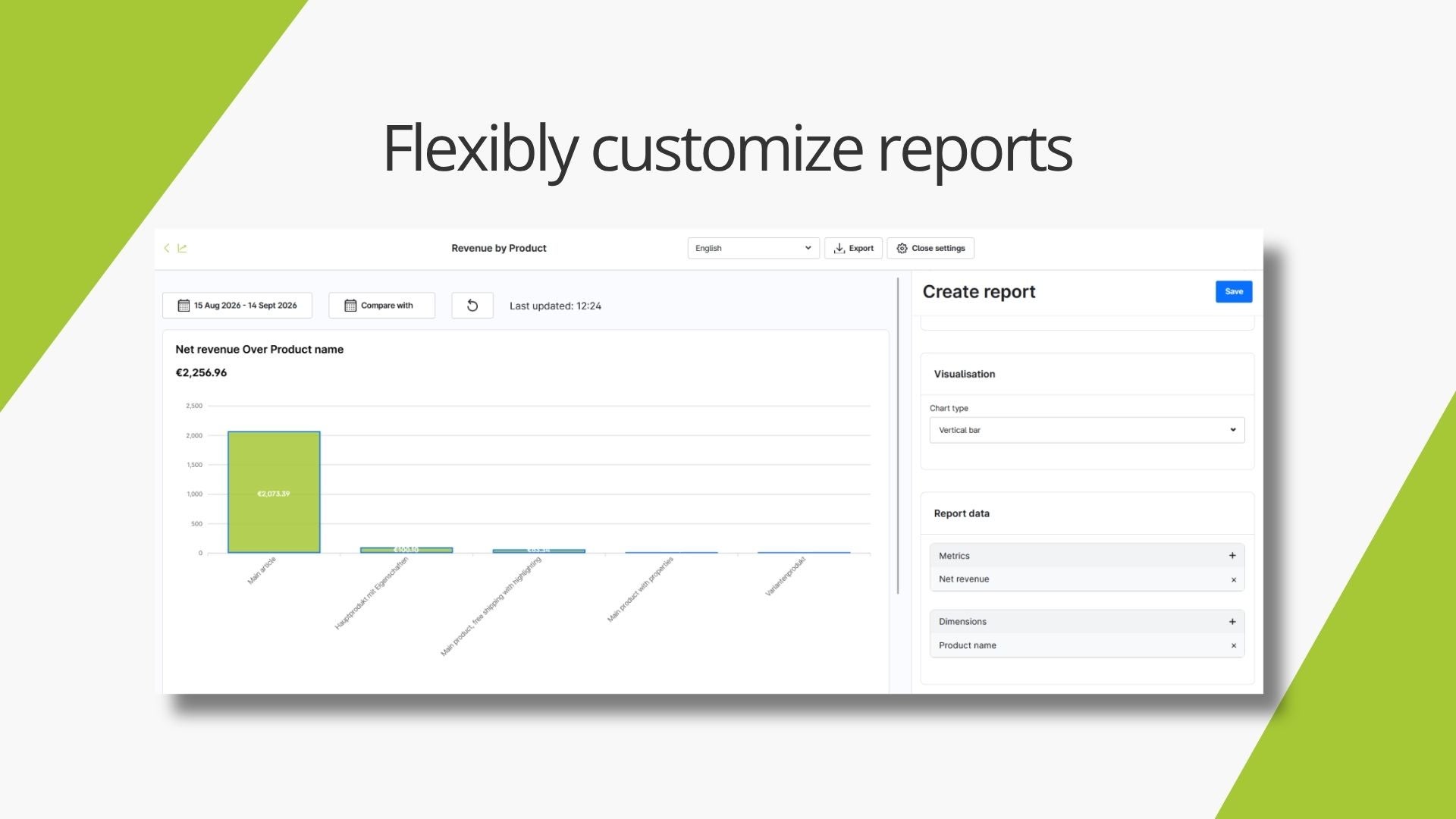Go back using the left chevron icon

167,248
